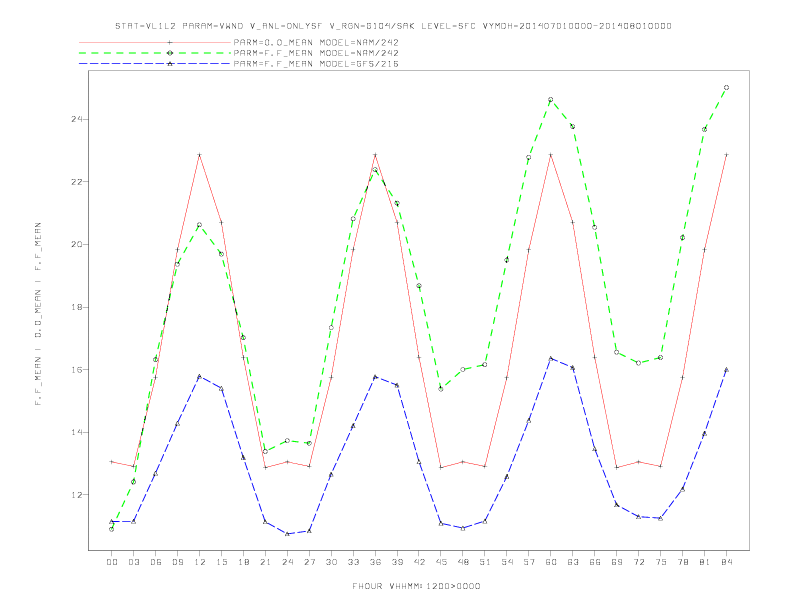Click the y-axis tick value 22
Viewport: 792px width, 612px height.
tap(77, 182)
